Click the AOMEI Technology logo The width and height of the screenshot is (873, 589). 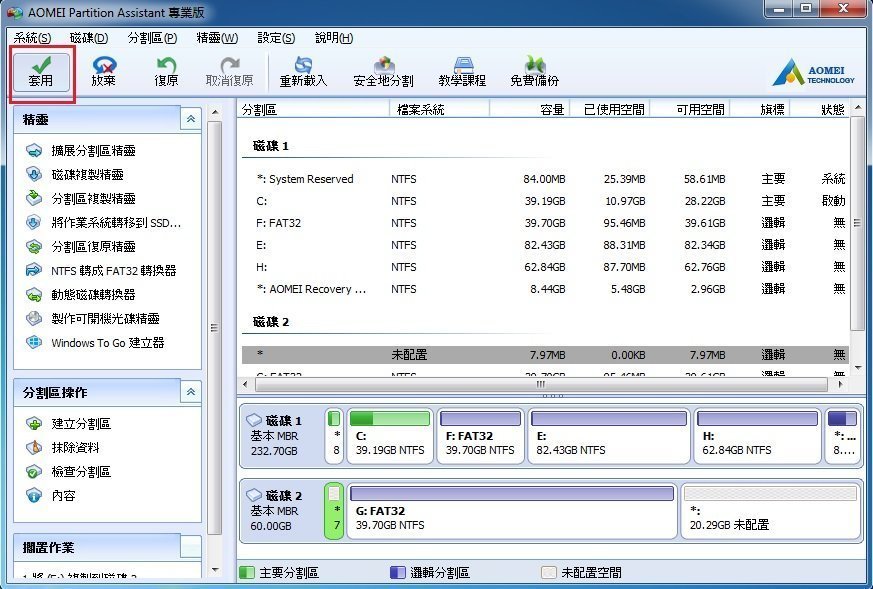pyautogui.click(x=813, y=74)
